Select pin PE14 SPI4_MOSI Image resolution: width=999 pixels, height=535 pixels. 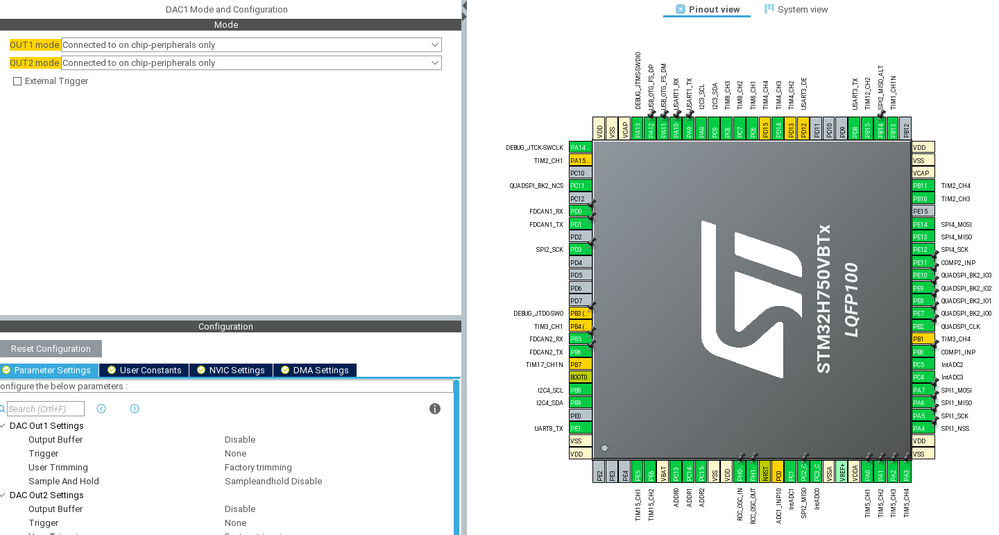pyautogui.click(x=923, y=224)
